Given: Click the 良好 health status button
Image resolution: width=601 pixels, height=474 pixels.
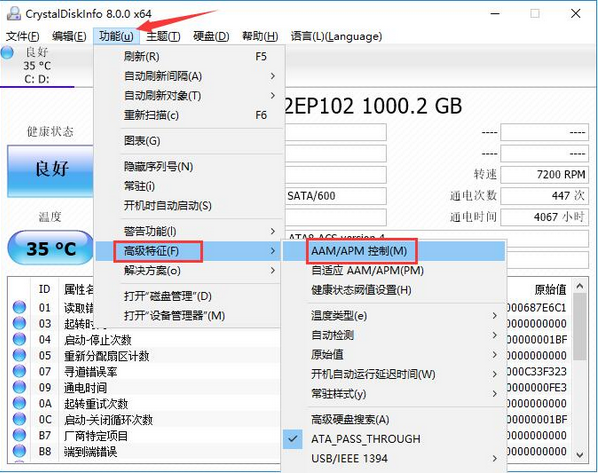Looking at the screenshot, I should tap(50, 171).
